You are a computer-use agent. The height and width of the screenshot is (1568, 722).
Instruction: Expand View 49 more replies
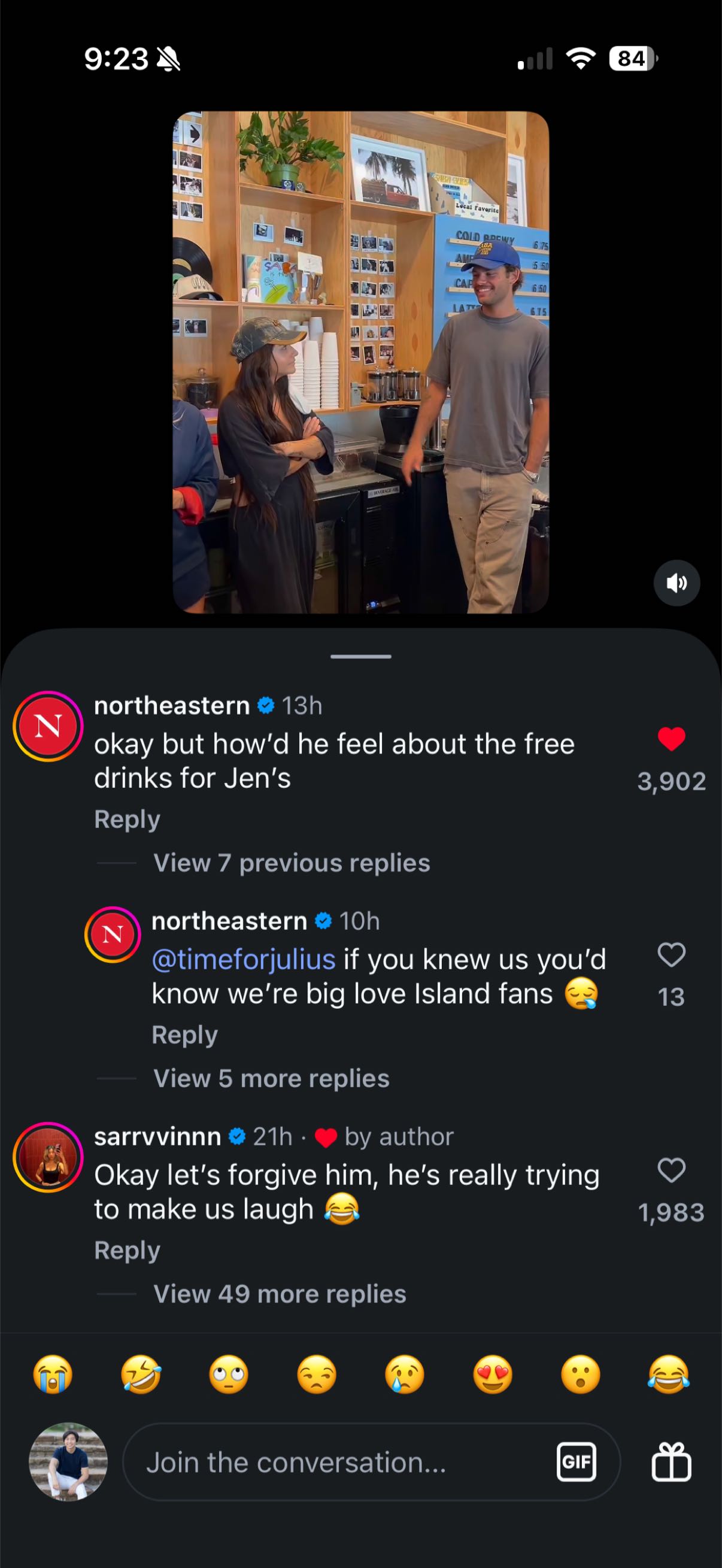pos(280,1293)
